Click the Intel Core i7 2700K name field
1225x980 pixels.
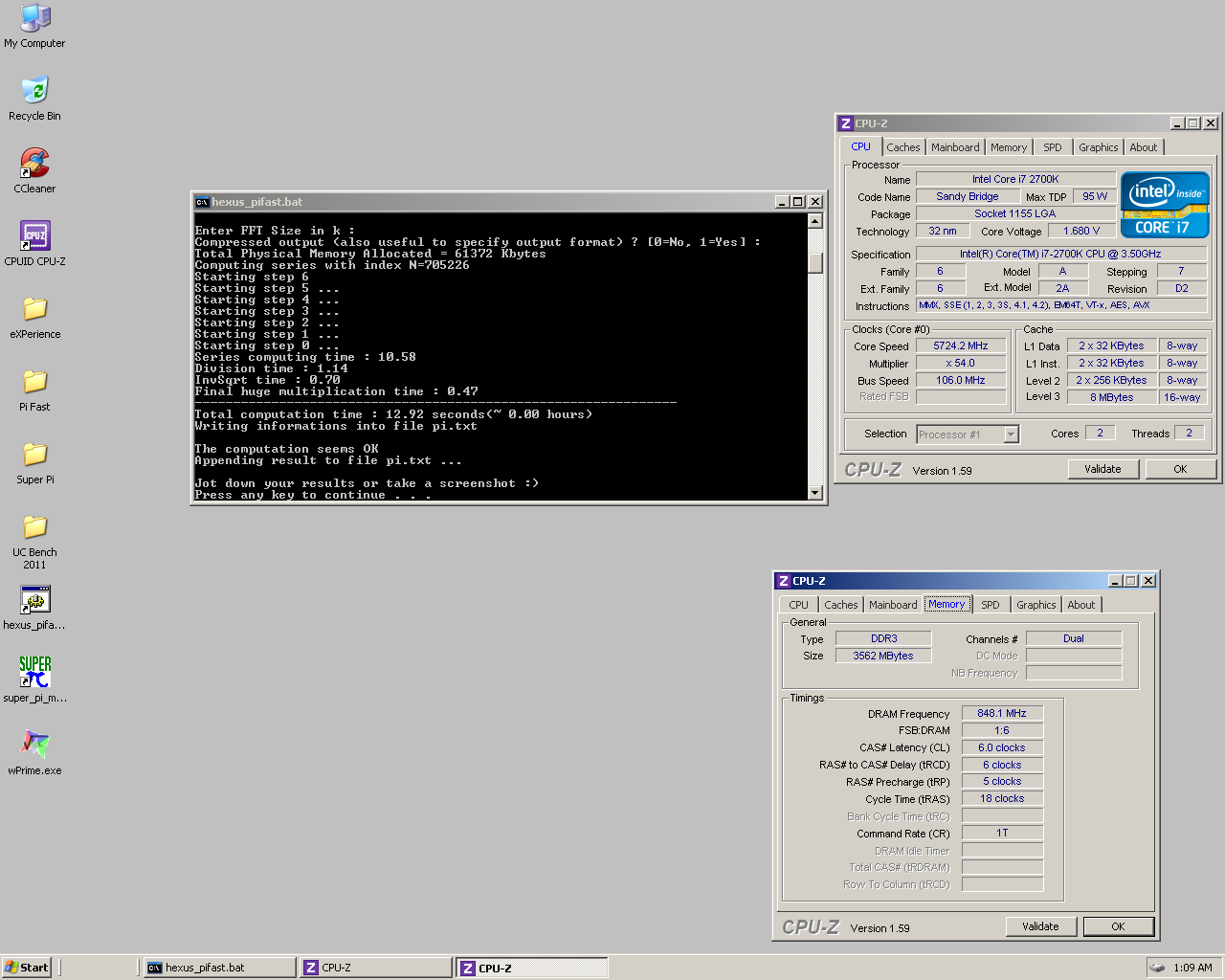1015,179
